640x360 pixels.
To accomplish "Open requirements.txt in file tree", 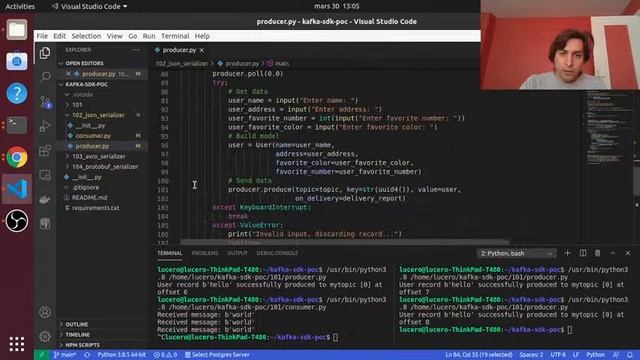I will click(x=96, y=208).
